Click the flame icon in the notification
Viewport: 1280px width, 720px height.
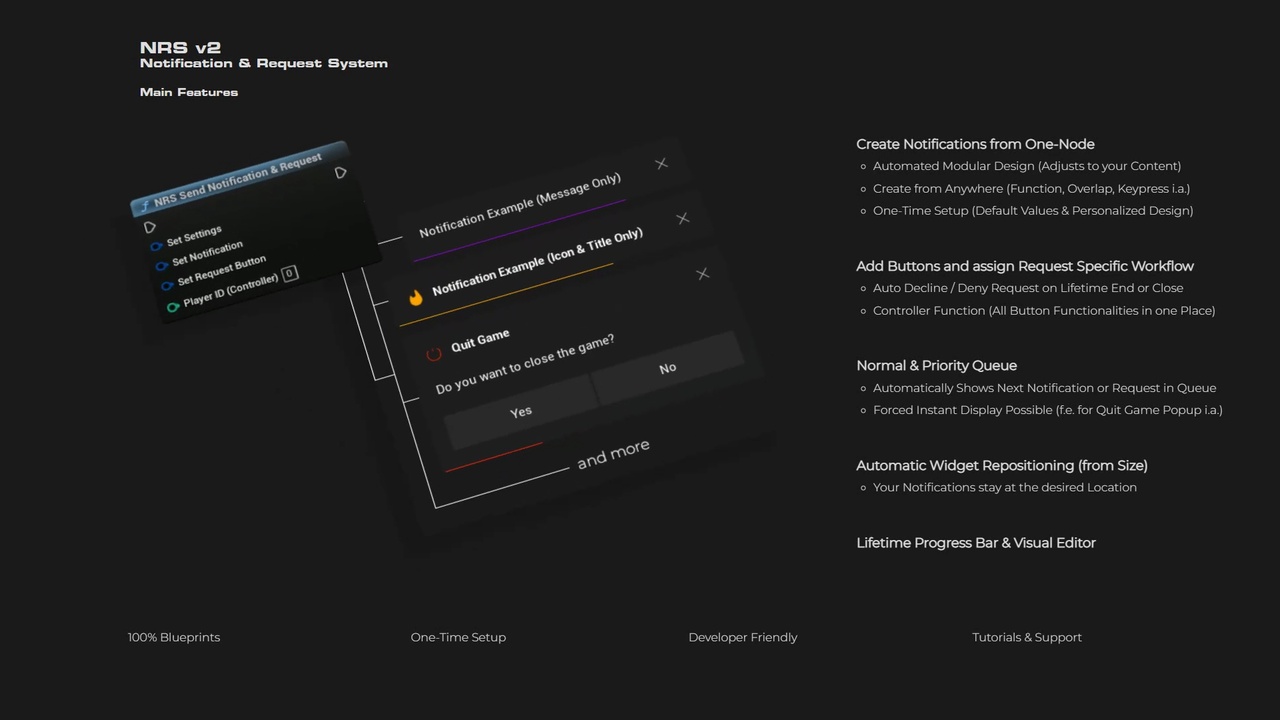(x=415, y=298)
